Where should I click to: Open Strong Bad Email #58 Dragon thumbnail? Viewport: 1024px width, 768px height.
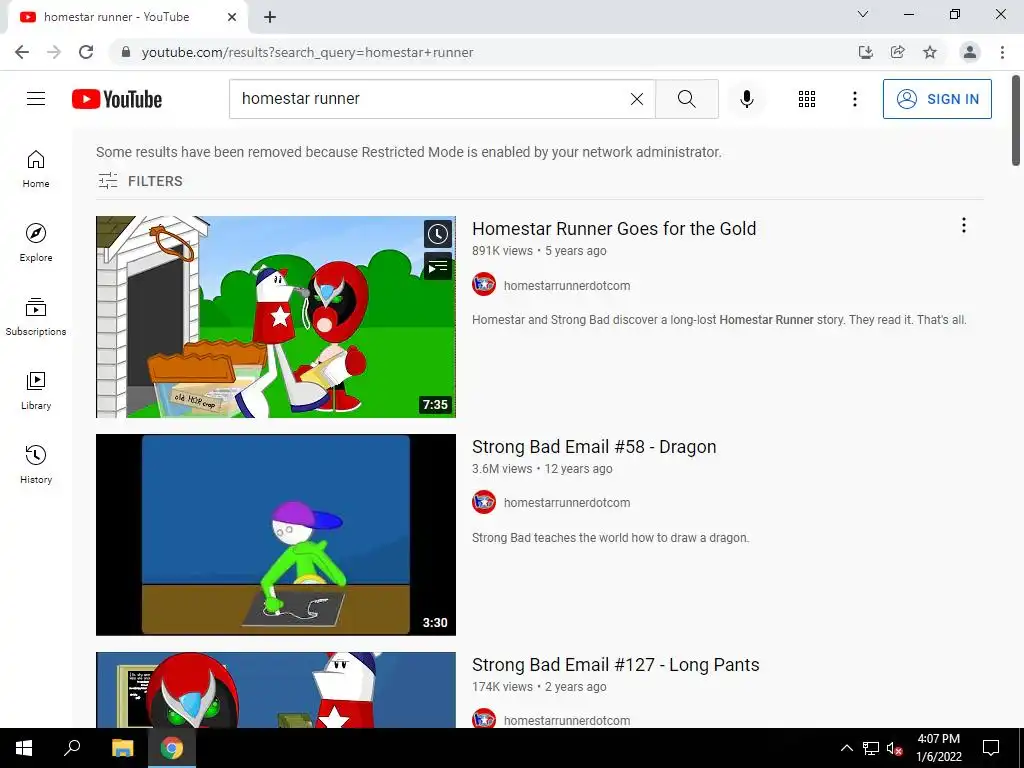click(276, 535)
